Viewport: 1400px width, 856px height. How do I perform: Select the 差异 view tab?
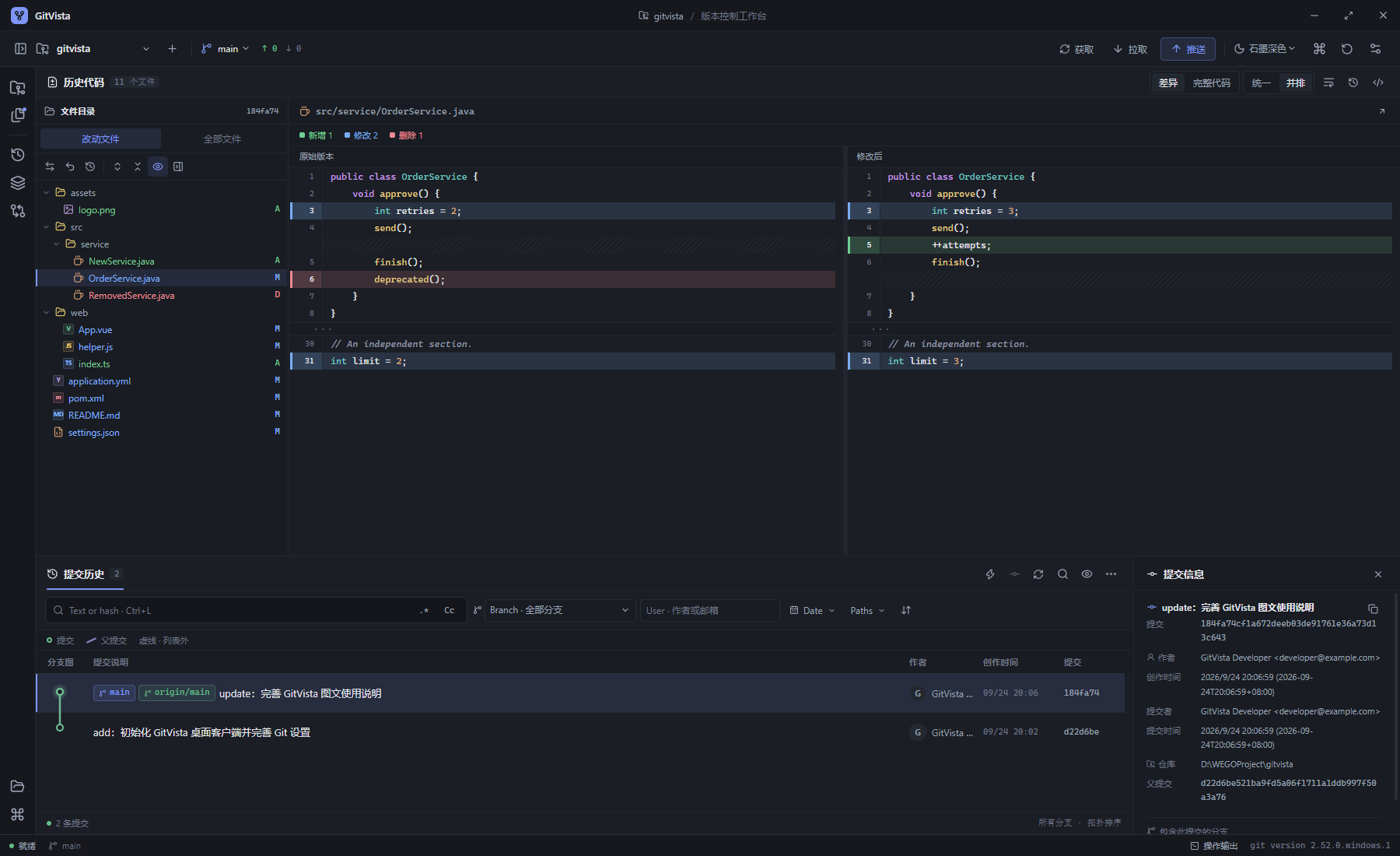[1168, 82]
